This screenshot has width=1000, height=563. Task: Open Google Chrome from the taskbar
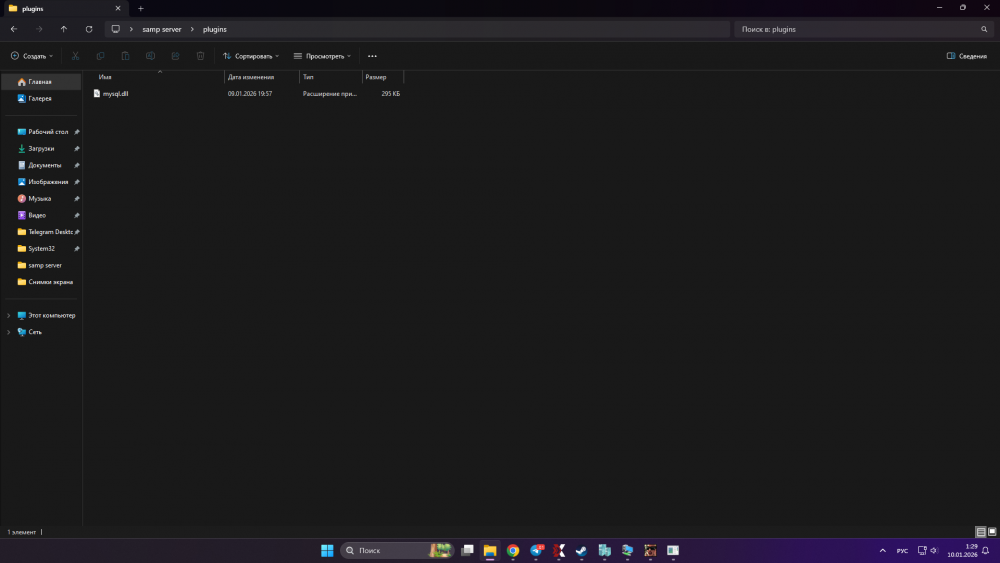tap(513, 550)
